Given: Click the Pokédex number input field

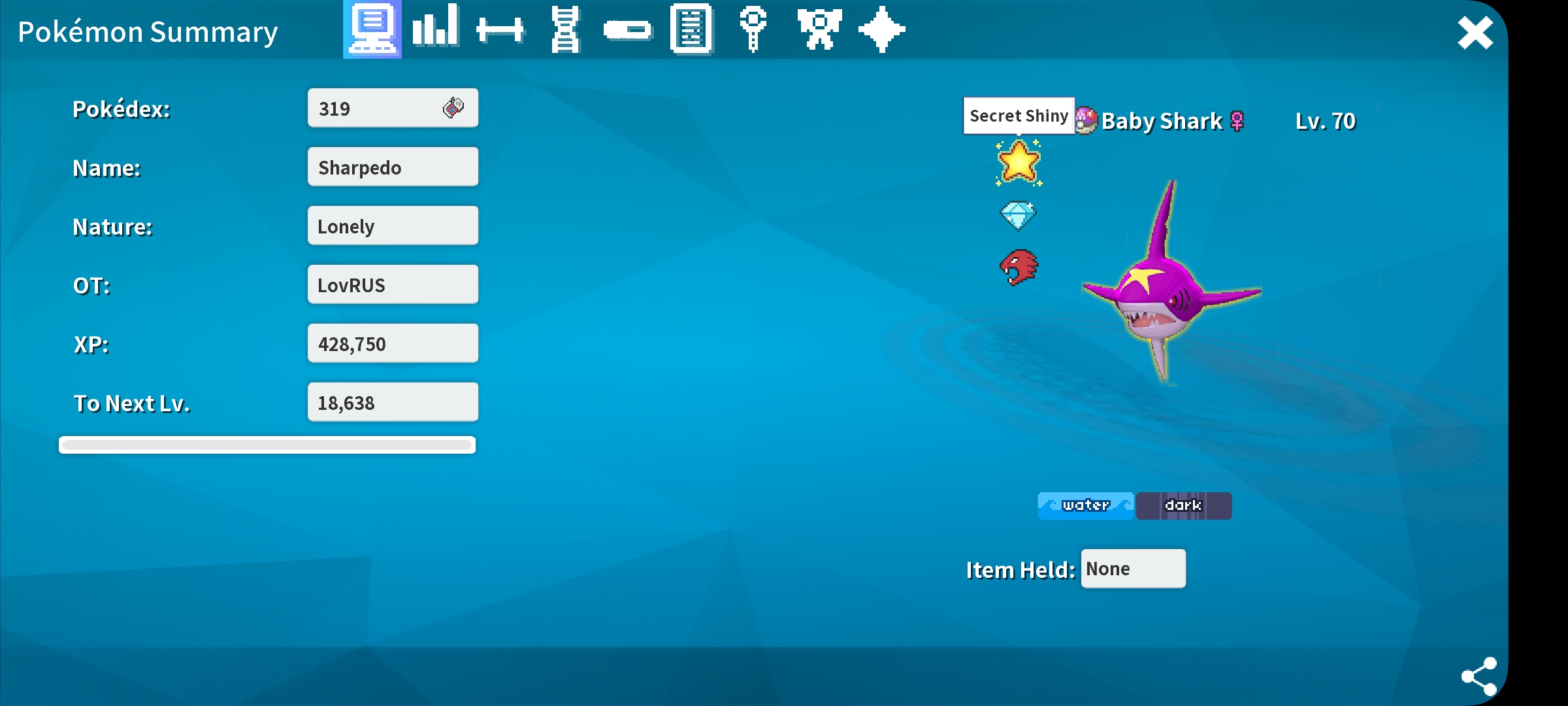Looking at the screenshot, I should coord(391,108).
